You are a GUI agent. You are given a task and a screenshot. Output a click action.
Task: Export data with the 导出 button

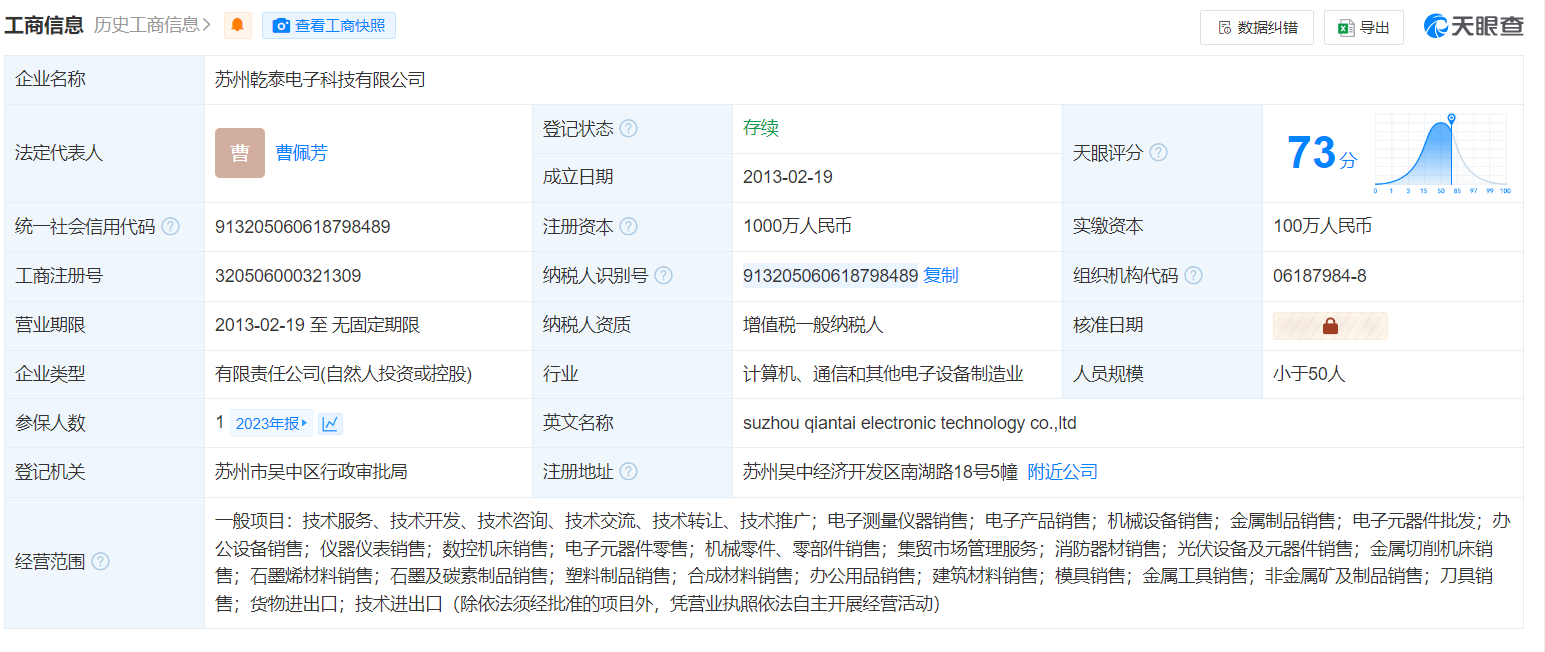1364,27
